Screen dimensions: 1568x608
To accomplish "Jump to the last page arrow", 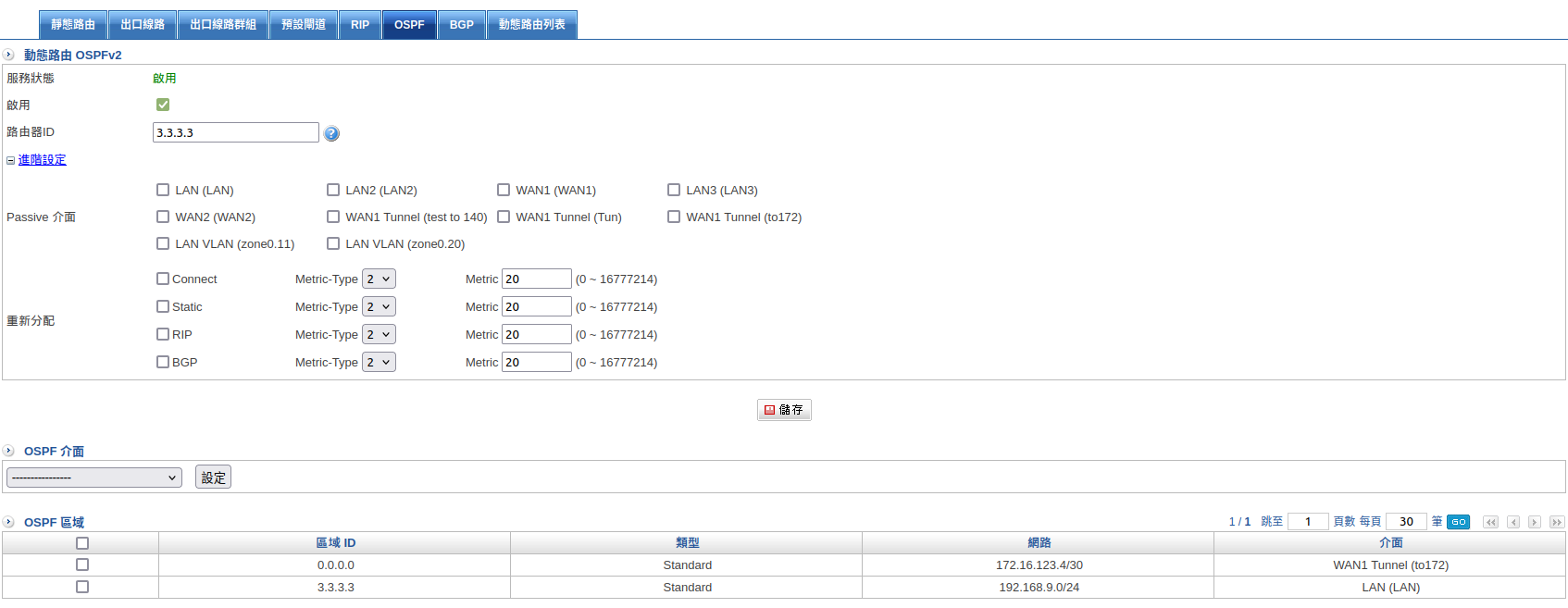I will pyautogui.click(x=1557, y=522).
